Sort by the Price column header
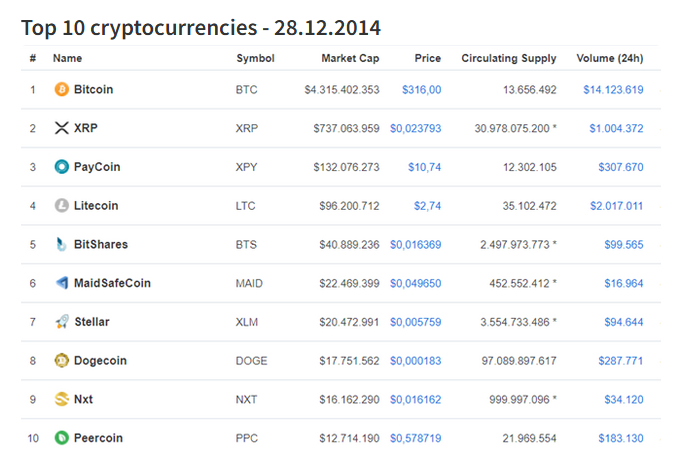Image resolution: width=688 pixels, height=466 pixels. pos(428,58)
